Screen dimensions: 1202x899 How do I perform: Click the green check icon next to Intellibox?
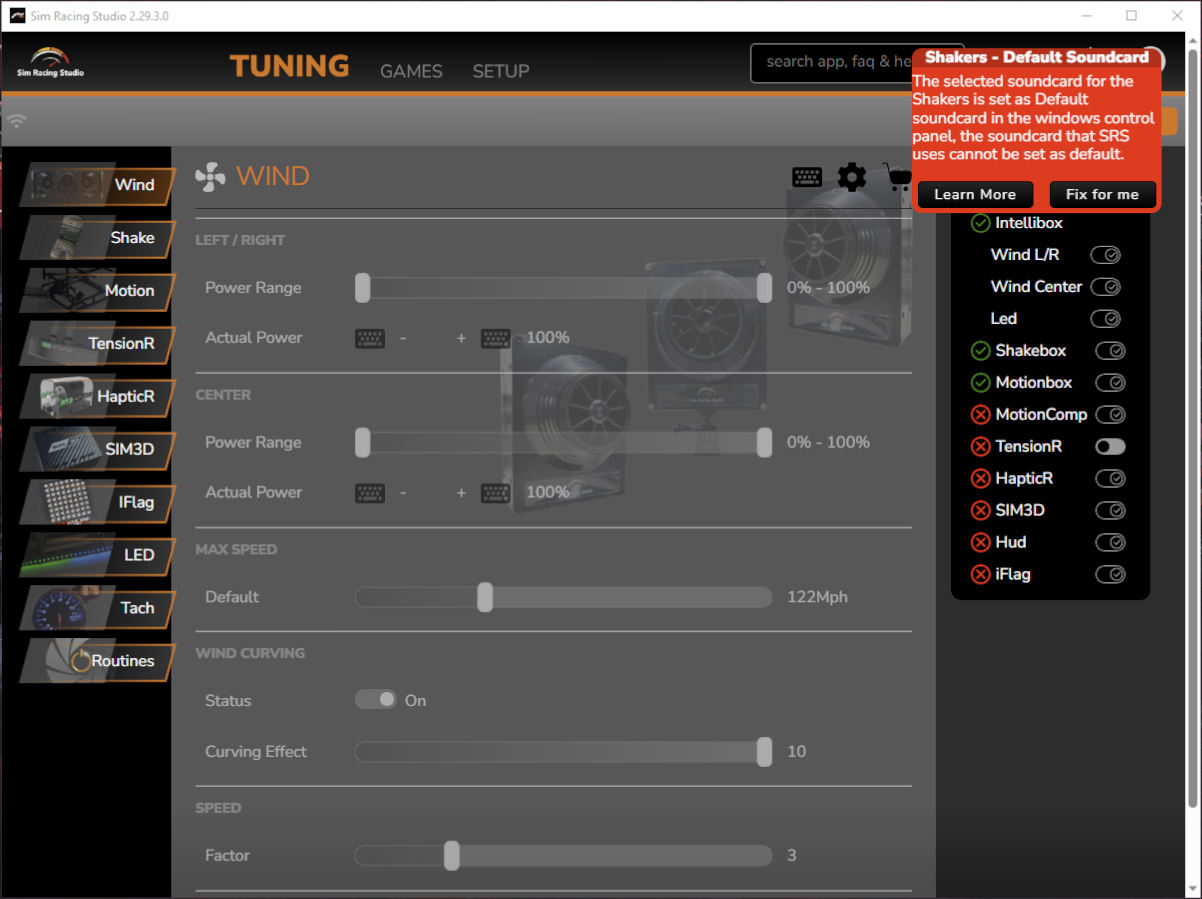[x=980, y=223]
